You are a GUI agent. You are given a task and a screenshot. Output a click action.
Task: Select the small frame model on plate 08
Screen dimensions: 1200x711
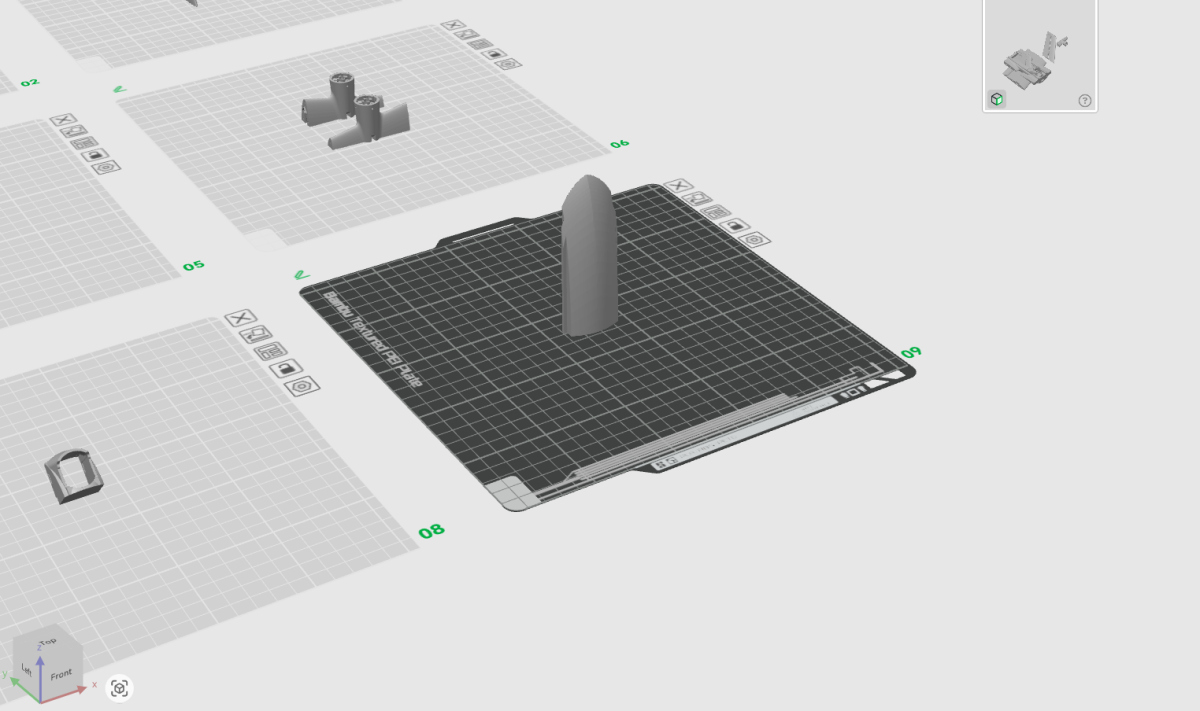pyautogui.click(x=74, y=477)
